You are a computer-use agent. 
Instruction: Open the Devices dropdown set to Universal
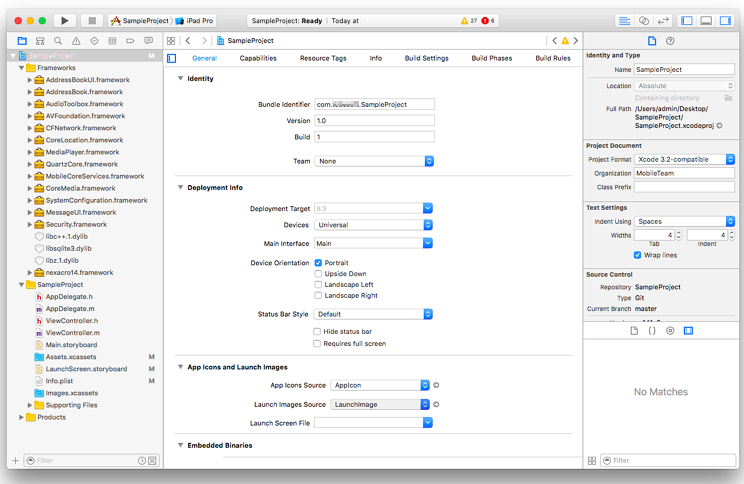(374, 225)
